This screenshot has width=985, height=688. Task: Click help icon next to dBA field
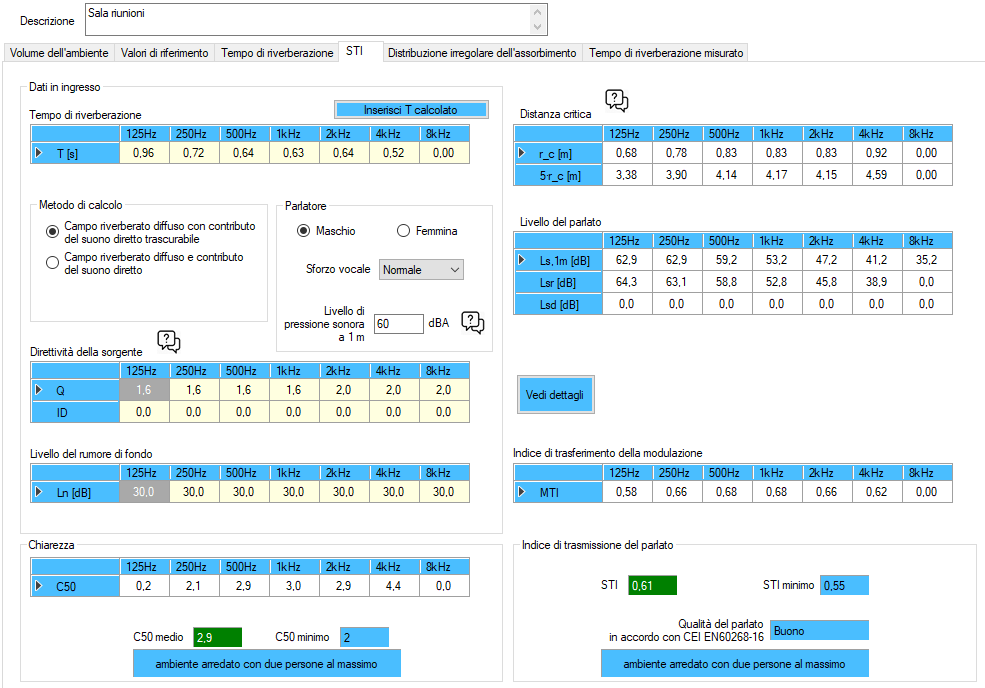473,322
